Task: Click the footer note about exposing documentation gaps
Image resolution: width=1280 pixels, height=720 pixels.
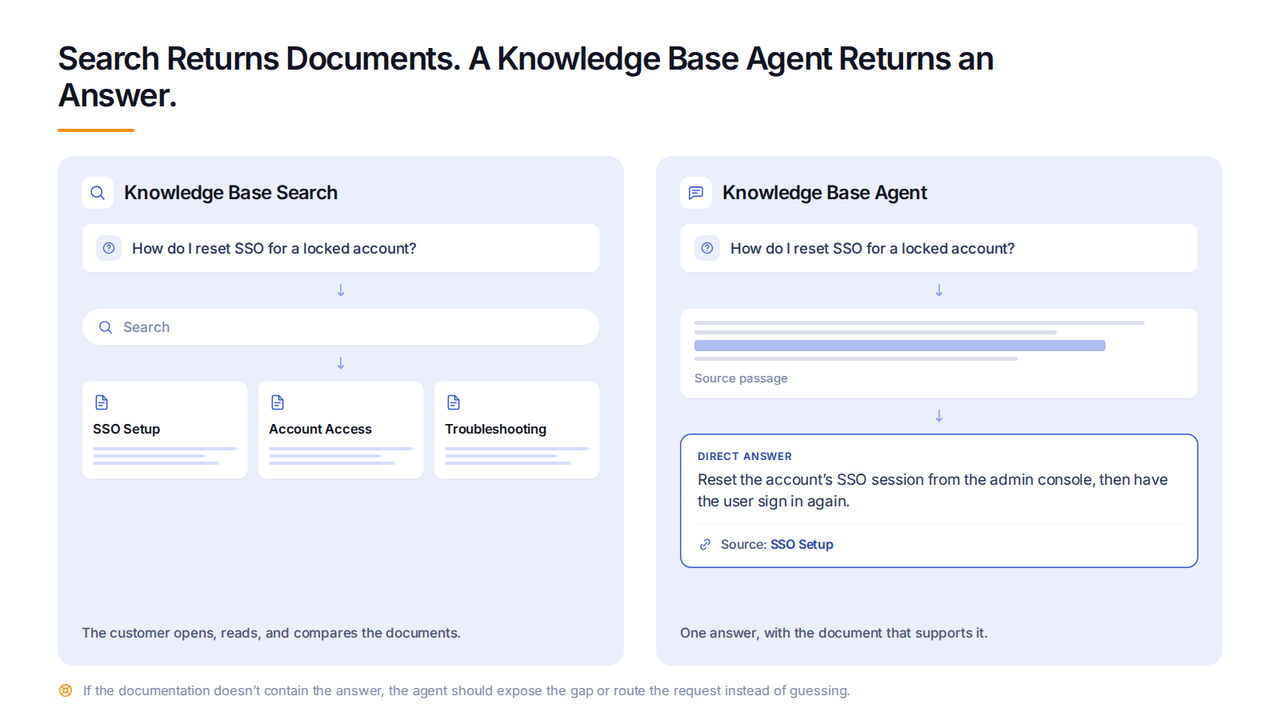Action: pyautogui.click(x=466, y=690)
